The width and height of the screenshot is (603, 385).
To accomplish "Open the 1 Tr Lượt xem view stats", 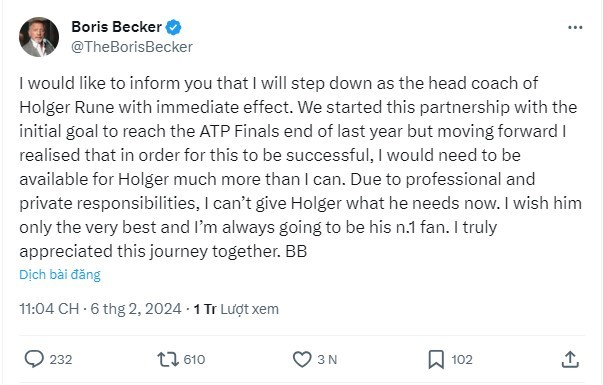I will 236,309.
